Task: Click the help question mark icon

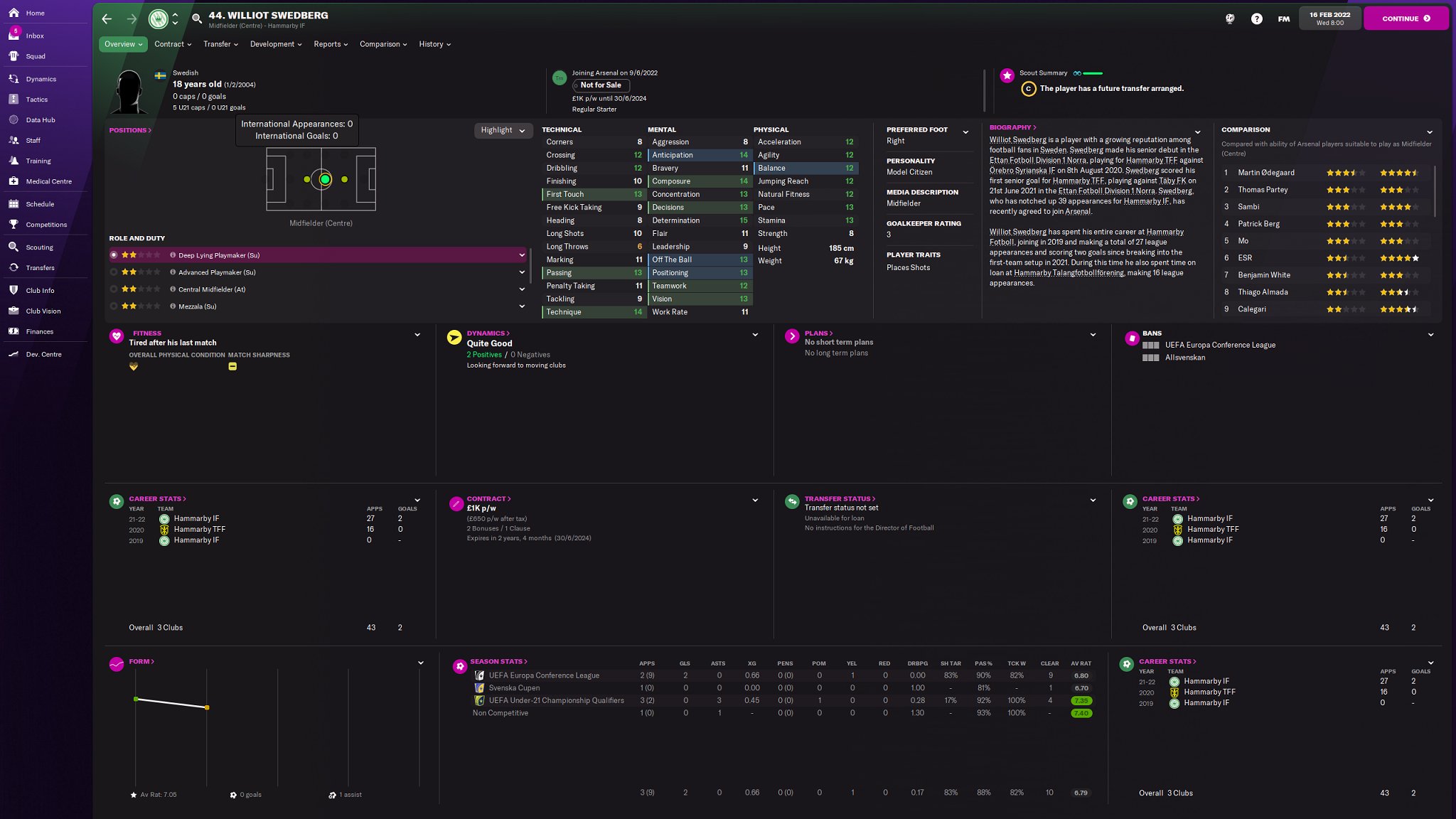Action: [x=1256, y=19]
